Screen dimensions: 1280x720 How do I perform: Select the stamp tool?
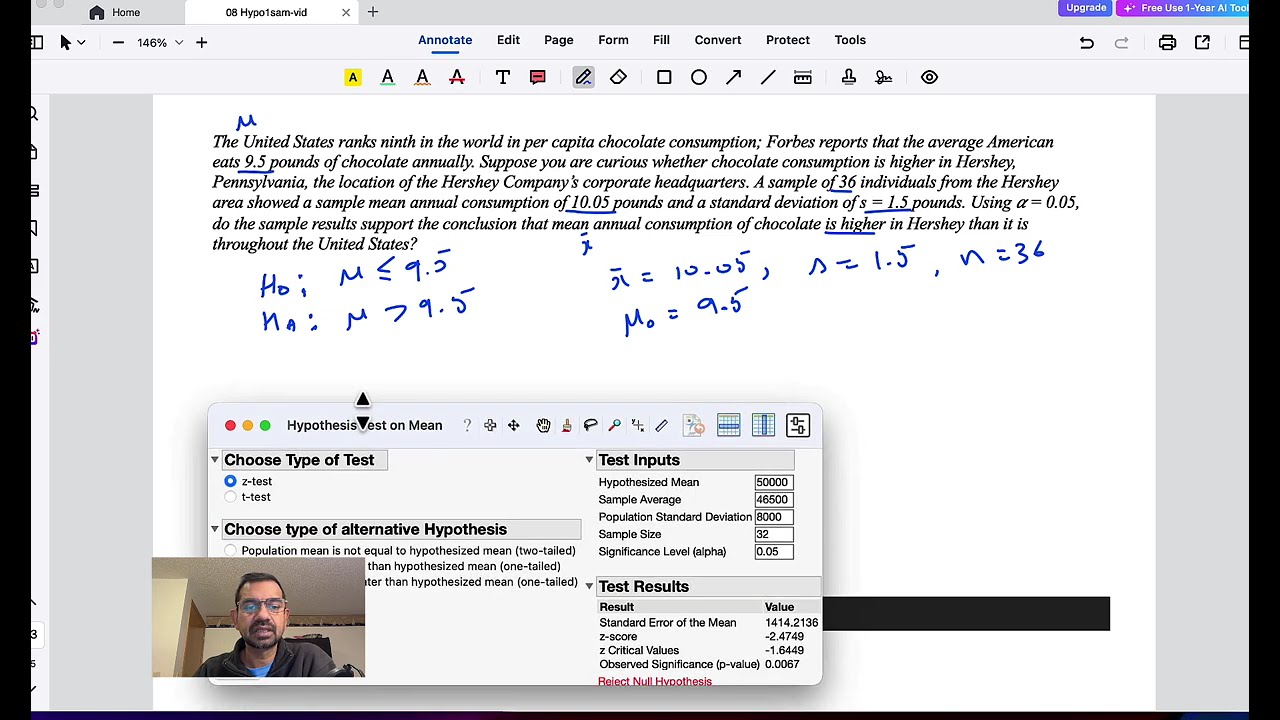pyautogui.click(x=849, y=77)
